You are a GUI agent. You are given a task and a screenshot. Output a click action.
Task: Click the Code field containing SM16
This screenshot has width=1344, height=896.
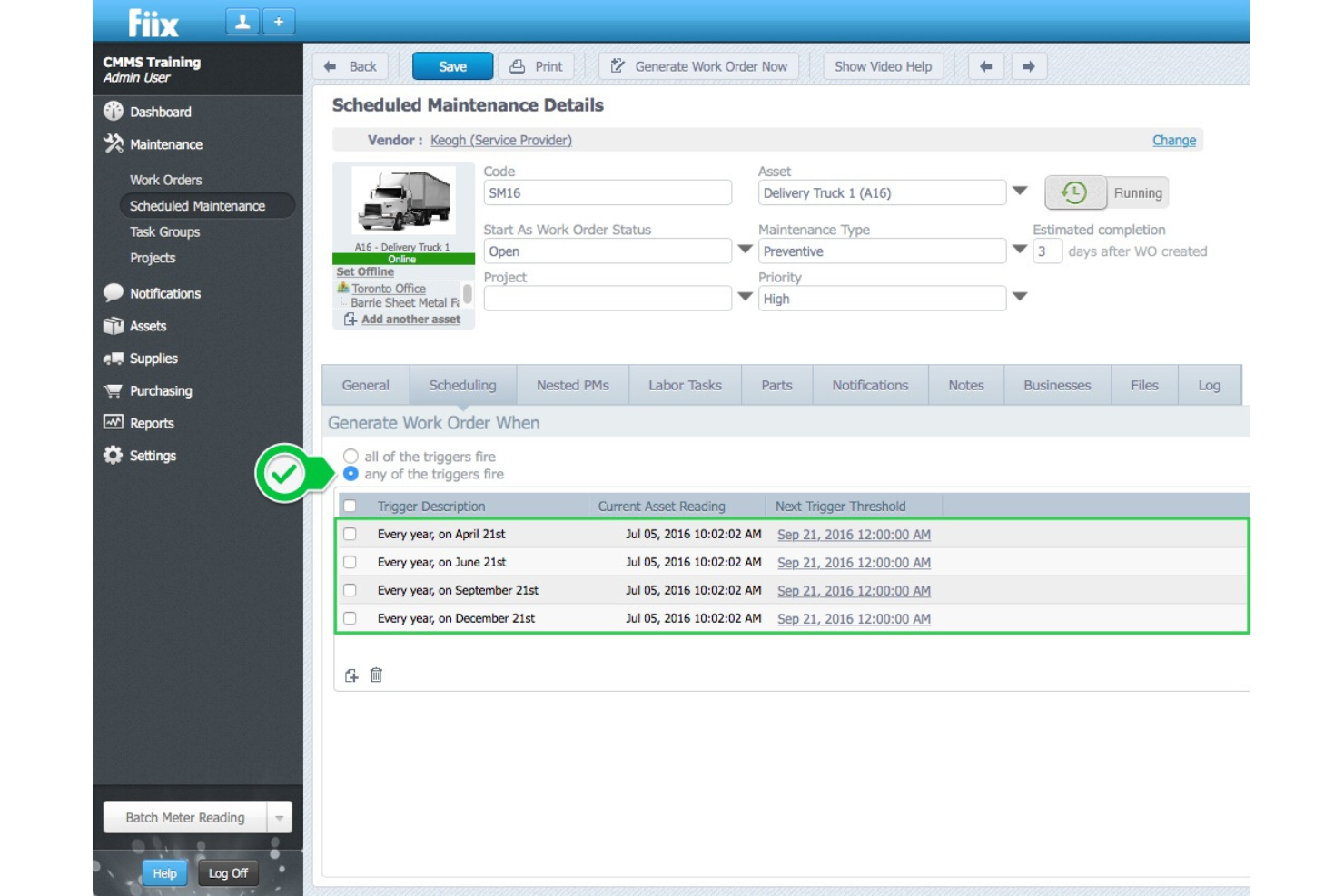[607, 192]
